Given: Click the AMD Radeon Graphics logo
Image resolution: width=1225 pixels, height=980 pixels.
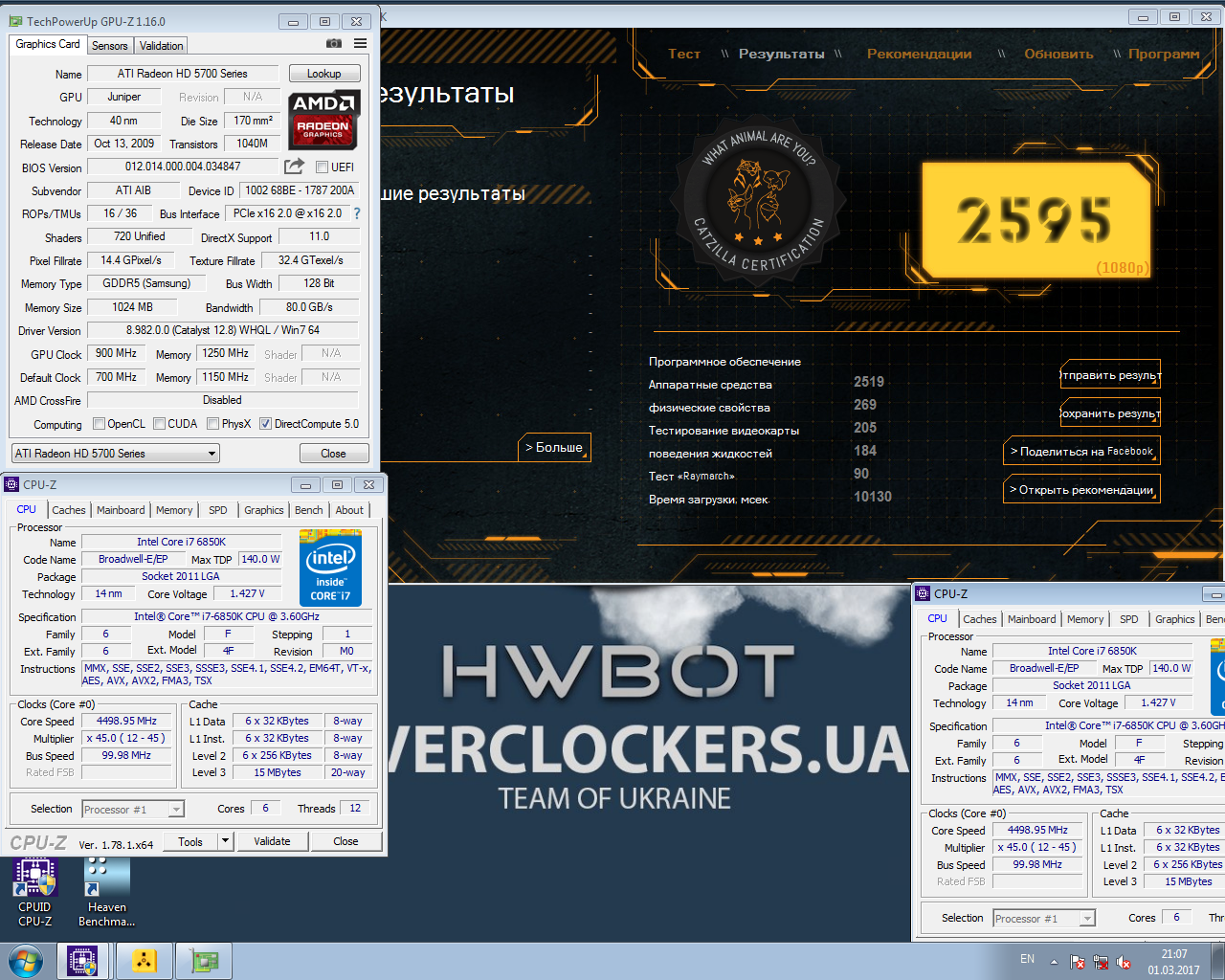Looking at the screenshot, I should [x=323, y=120].
